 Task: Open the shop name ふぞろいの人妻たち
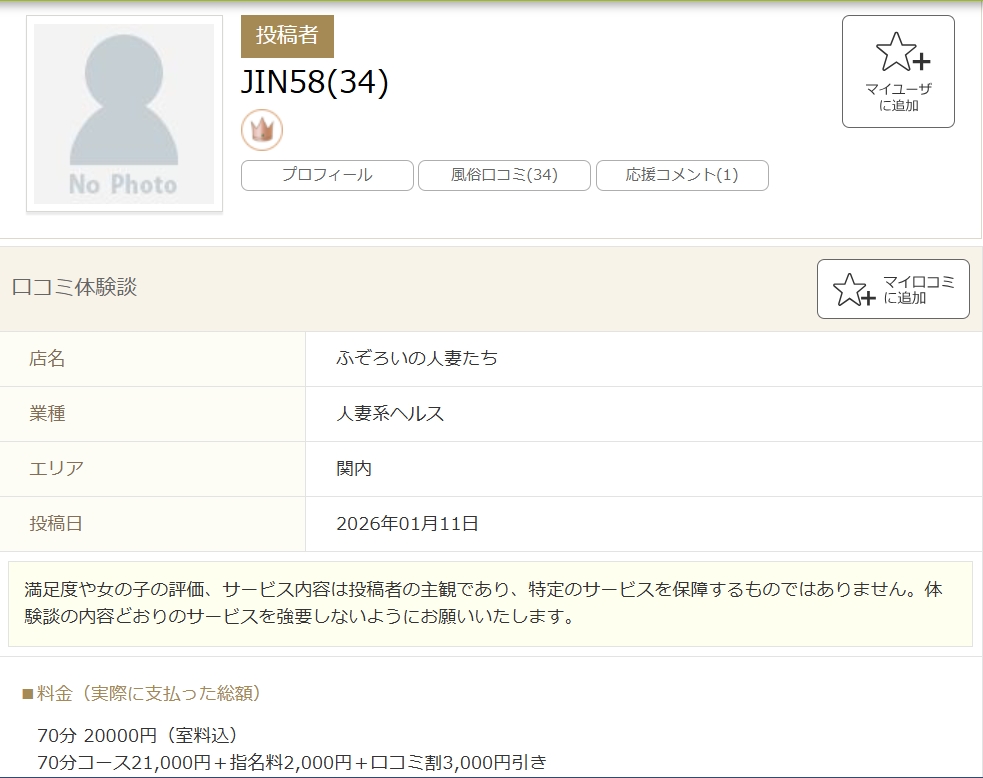coord(417,359)
